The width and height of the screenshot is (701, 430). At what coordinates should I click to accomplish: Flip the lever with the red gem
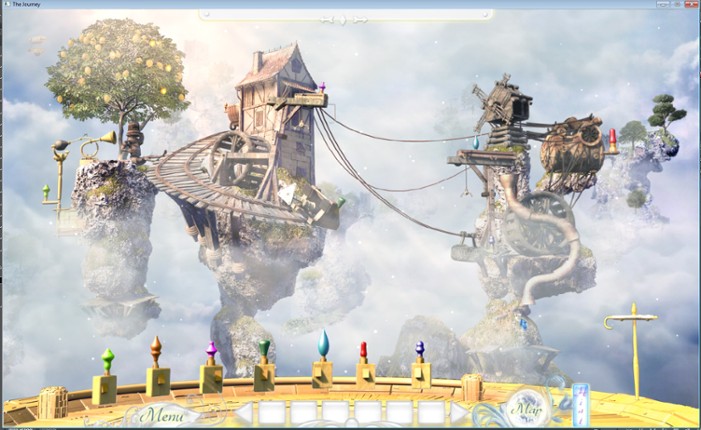pos(365,366)
